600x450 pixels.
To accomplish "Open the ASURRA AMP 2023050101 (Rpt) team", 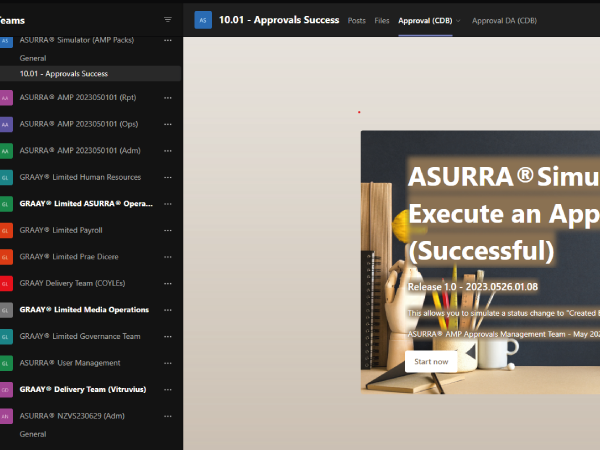I will click(x=78, y=97).
